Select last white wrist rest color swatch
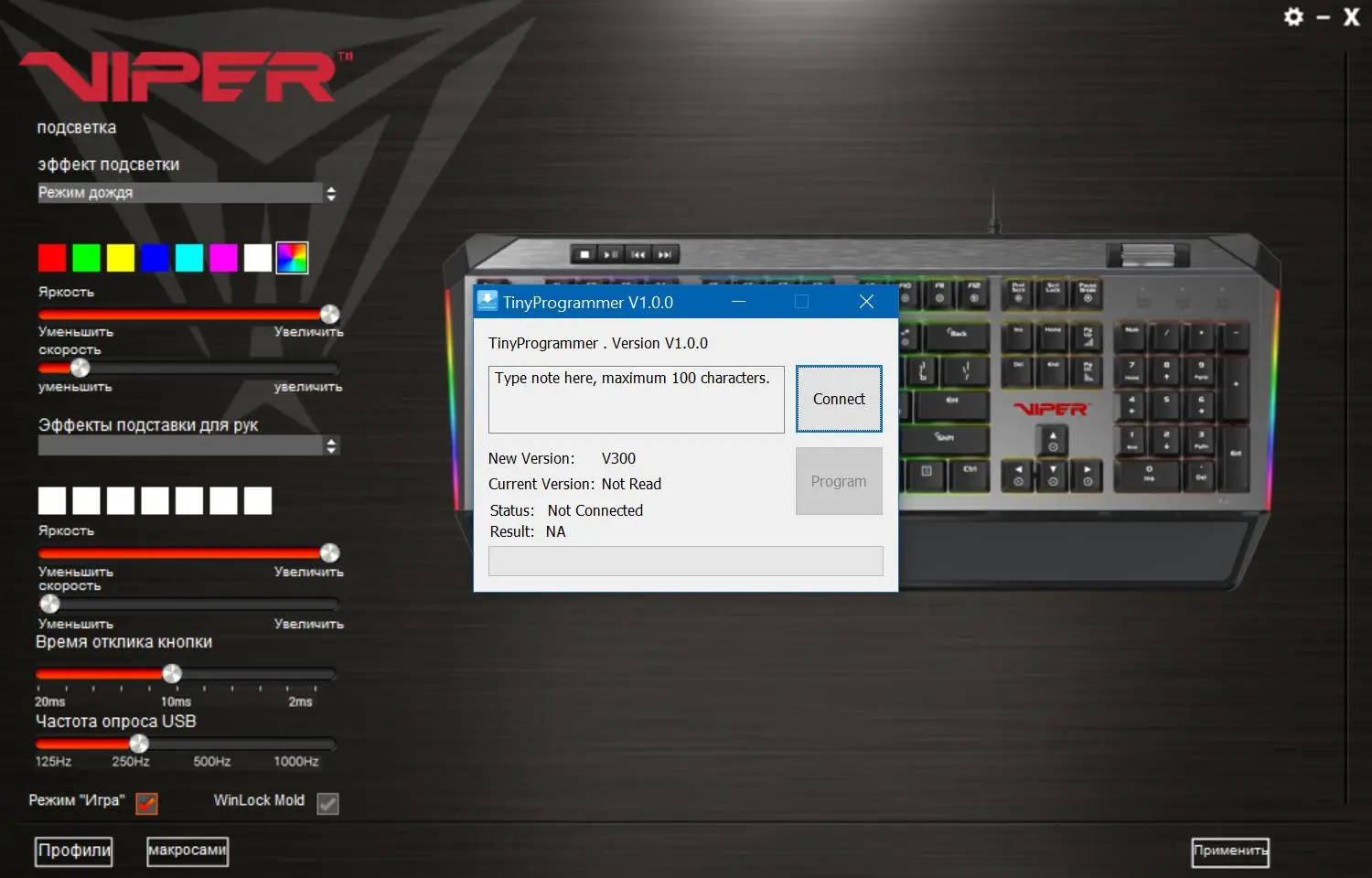The image size is (1372, 878). [x=258, y=500]
